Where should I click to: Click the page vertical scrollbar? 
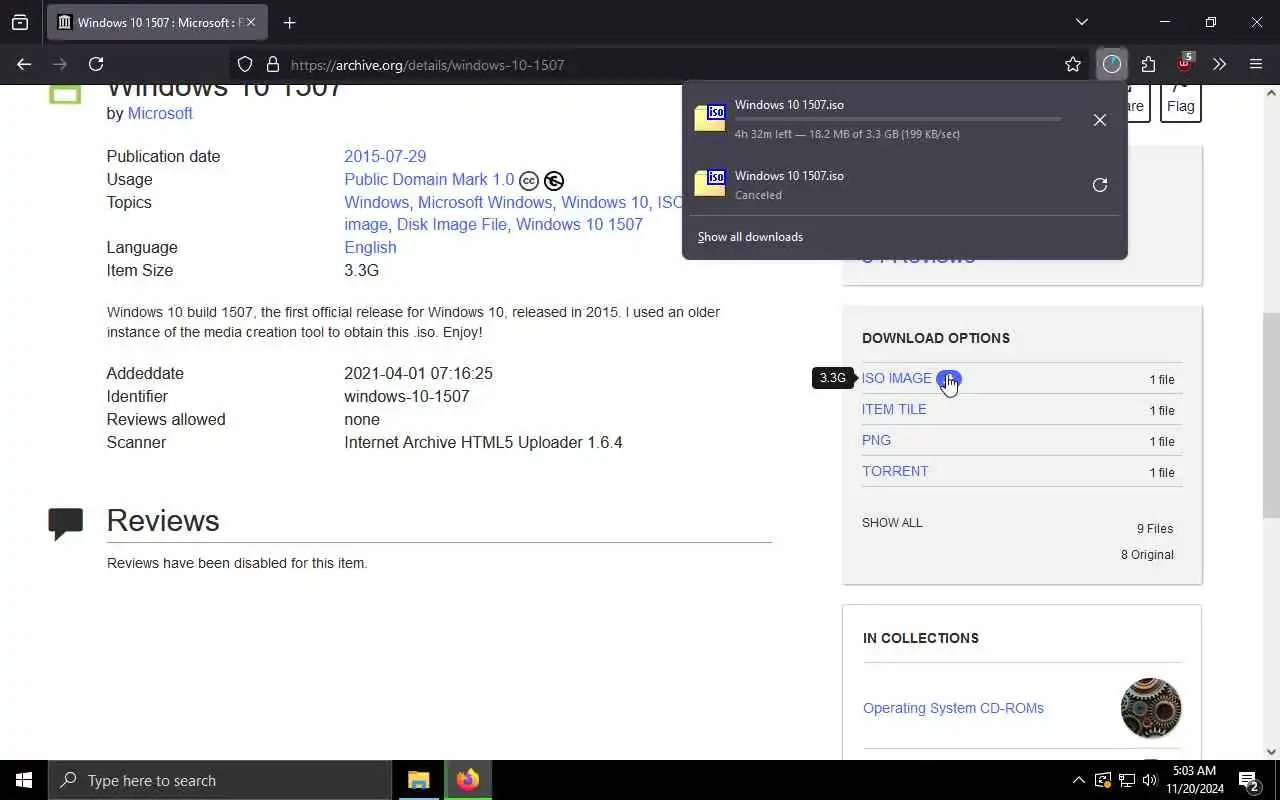1271,415
